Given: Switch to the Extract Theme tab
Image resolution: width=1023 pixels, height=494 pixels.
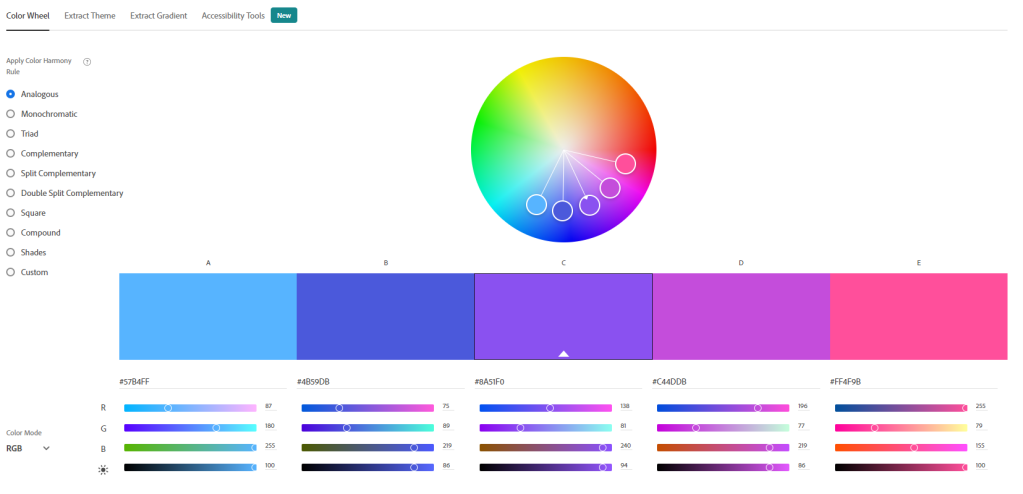Looking at the screenshot, I should point(90,16).
